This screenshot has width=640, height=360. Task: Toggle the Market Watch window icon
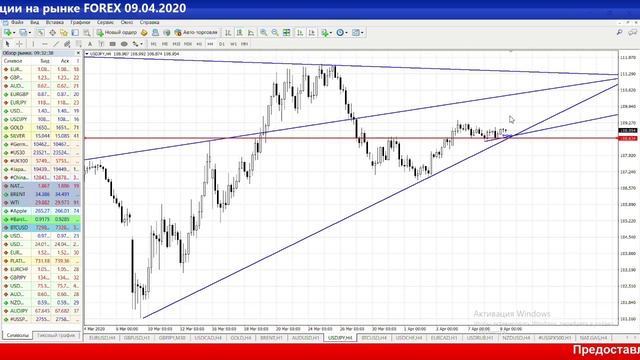click(40, 32)
